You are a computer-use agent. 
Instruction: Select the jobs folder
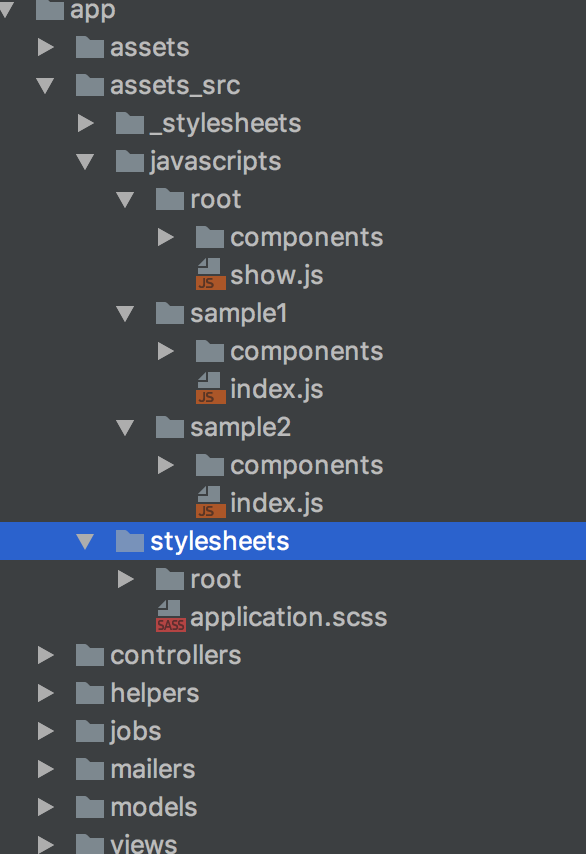(136, 731)
